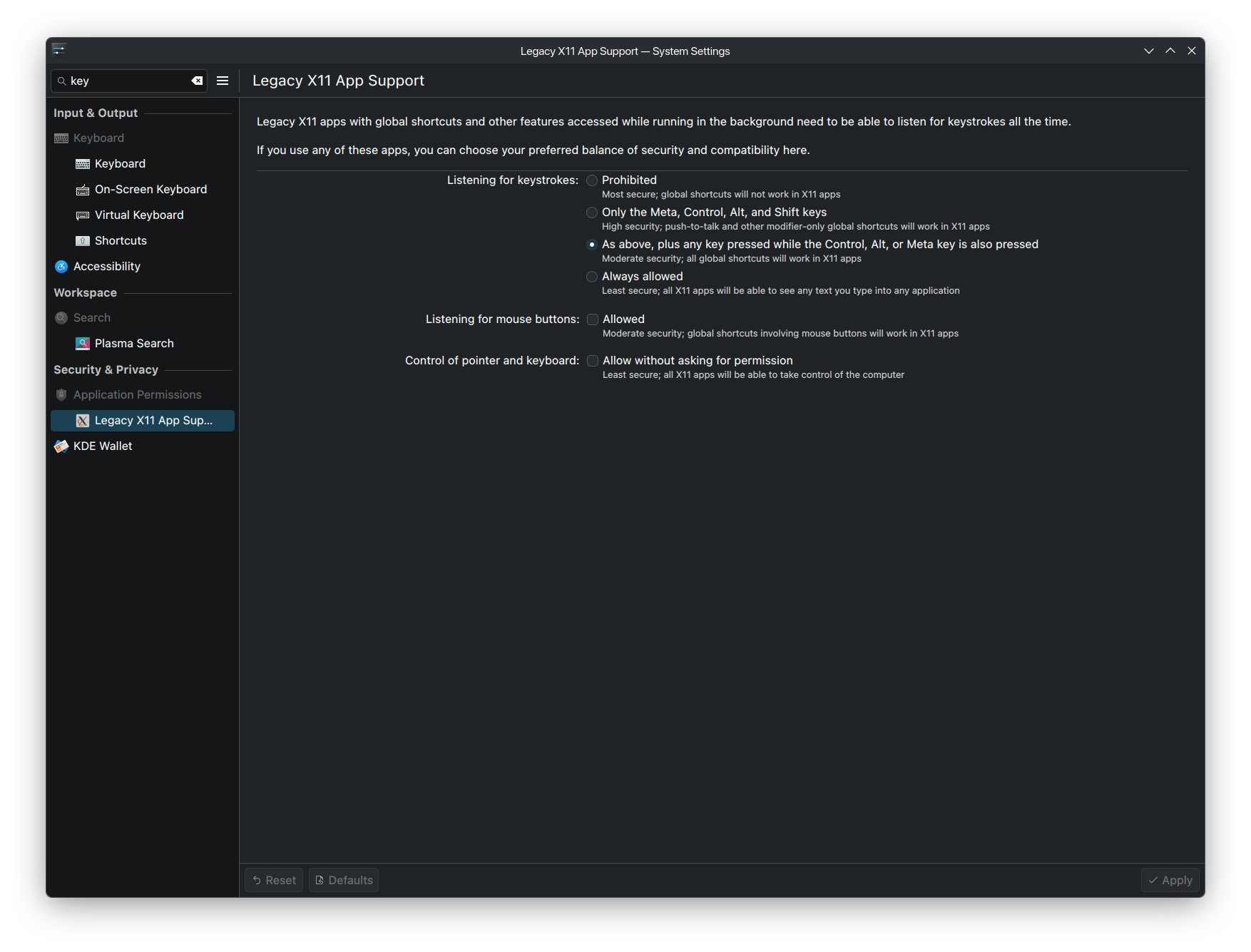Viewport: 1251px width, 952px height.
Task: Click the Legacy X11 App Support icon
Action: (83, 421)
